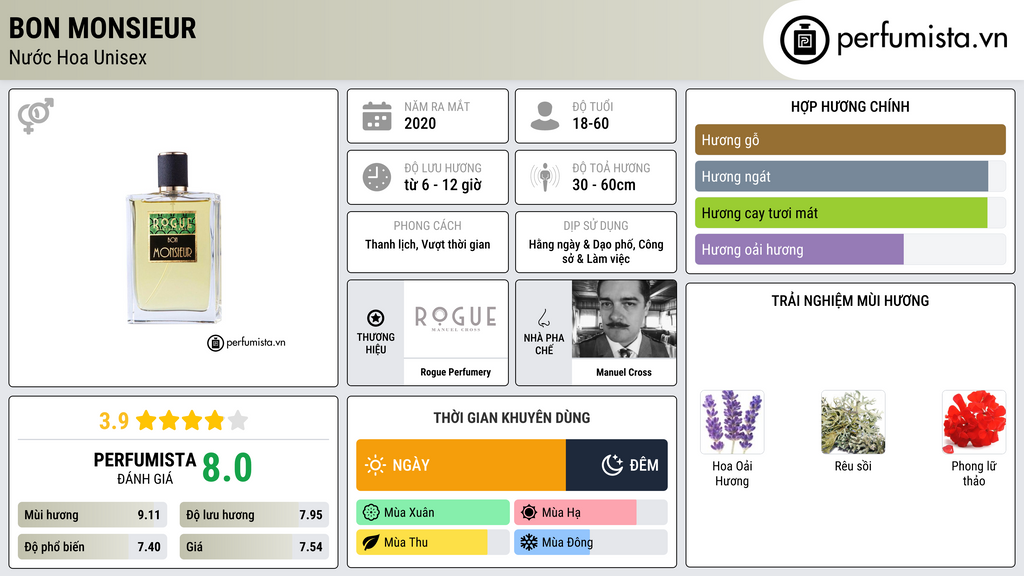Screen dimensions: 1024x576
Task: Click the Mùa Đông season bar
Action: click(591, 542)
